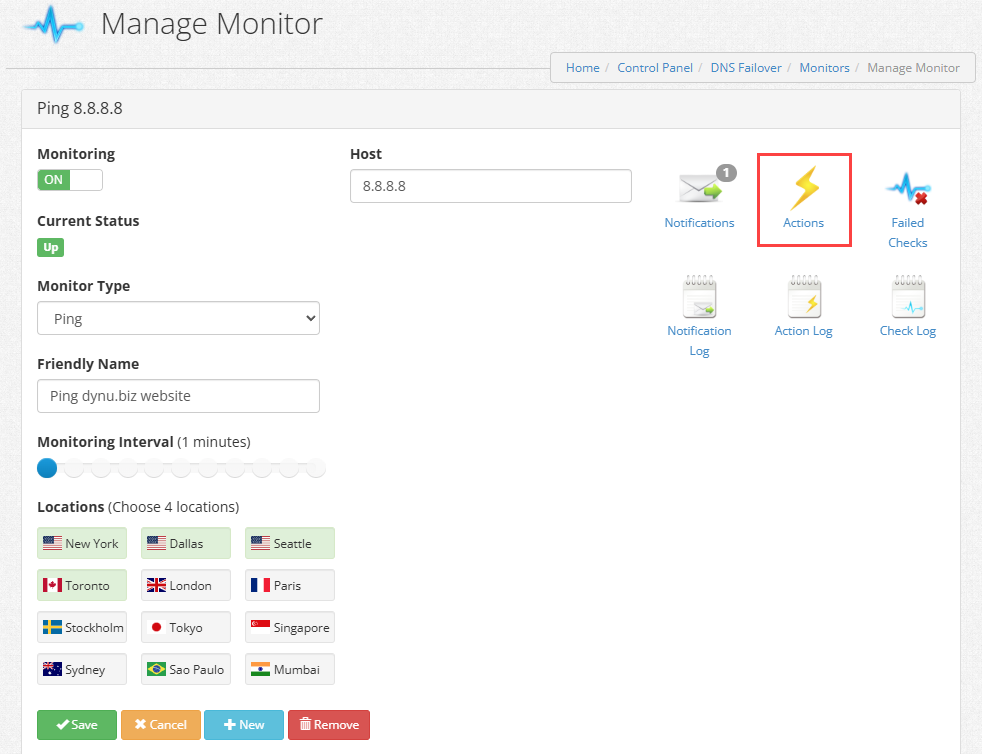This screenshot has height=754, width=982.
Task: Click the Australian flag on Sydney
Action: (53, 669)
